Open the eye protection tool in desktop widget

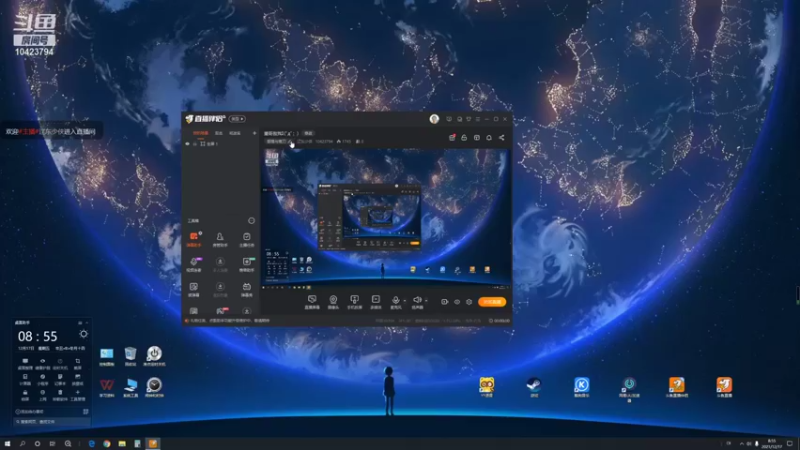(42, 363)
